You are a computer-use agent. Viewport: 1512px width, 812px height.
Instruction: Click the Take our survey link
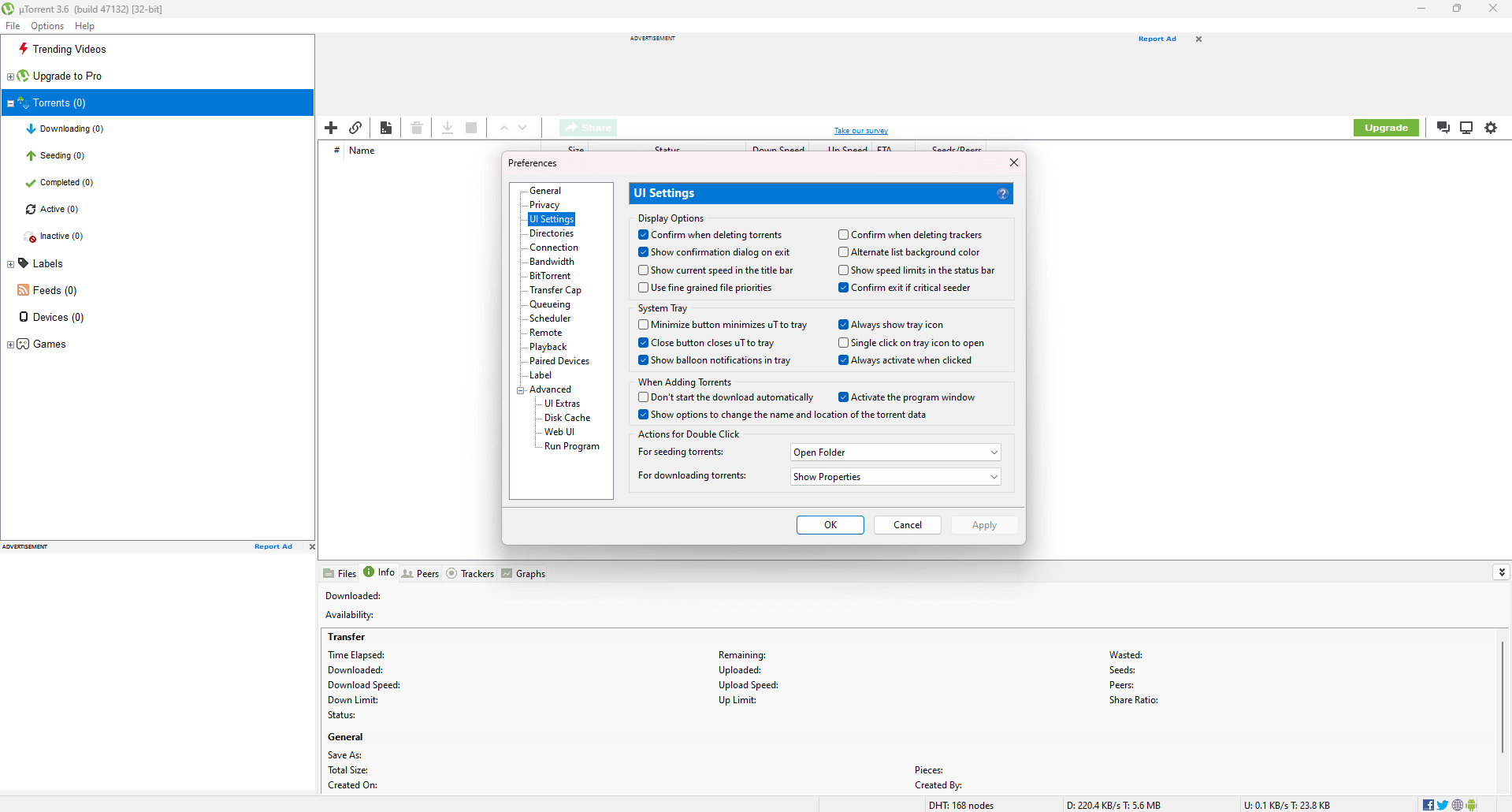point(861,131)
